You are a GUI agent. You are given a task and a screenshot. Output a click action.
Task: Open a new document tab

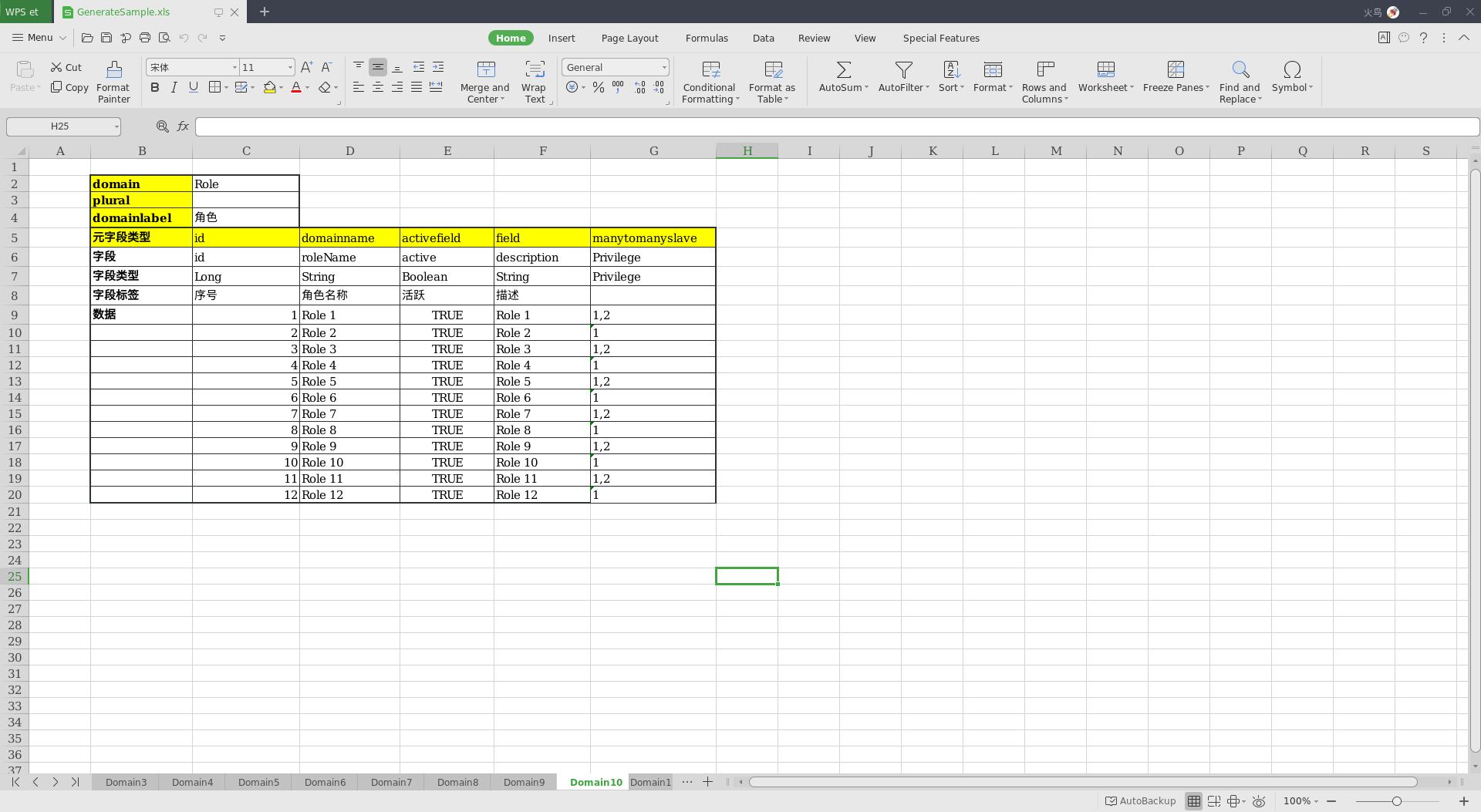265,12
